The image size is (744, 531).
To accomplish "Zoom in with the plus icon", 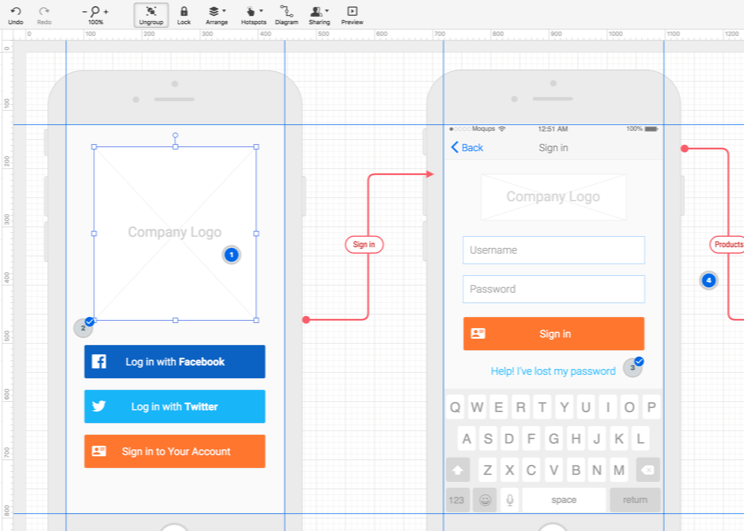I will pos(106,11).
